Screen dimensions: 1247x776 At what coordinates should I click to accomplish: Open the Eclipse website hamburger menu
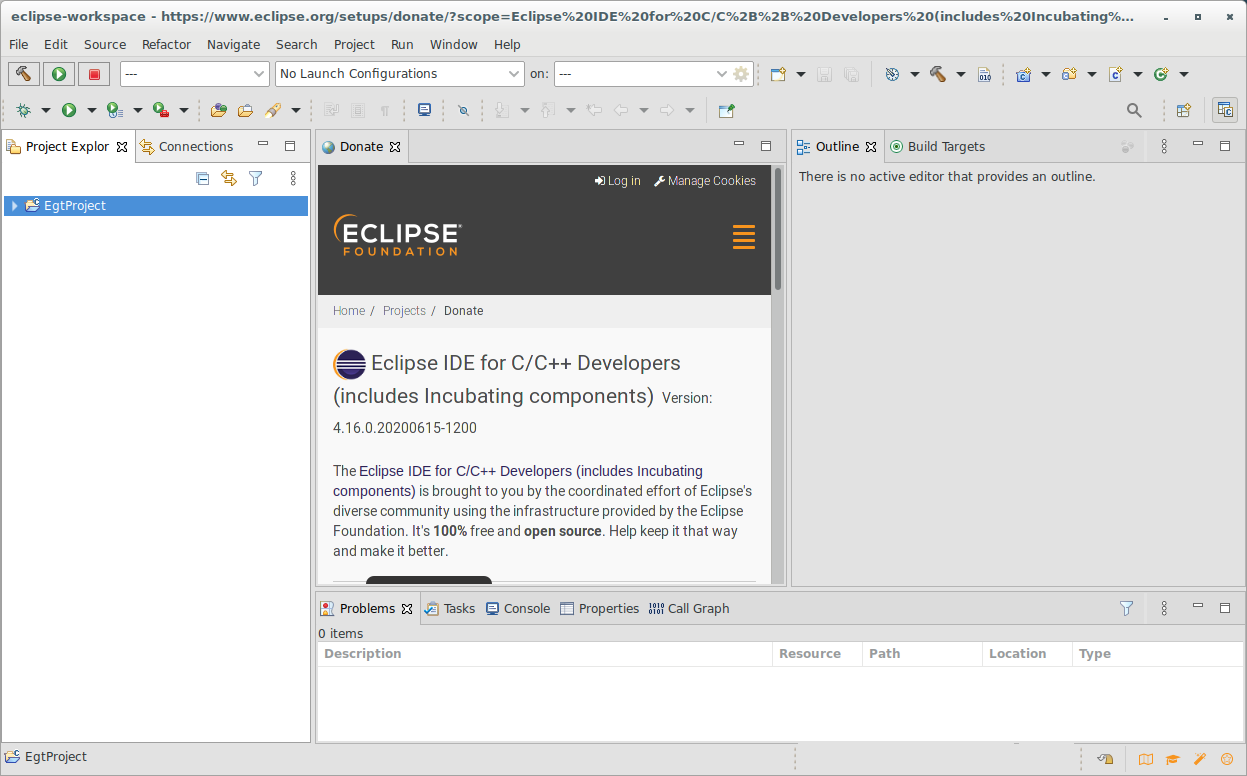[x=743, y=237]
